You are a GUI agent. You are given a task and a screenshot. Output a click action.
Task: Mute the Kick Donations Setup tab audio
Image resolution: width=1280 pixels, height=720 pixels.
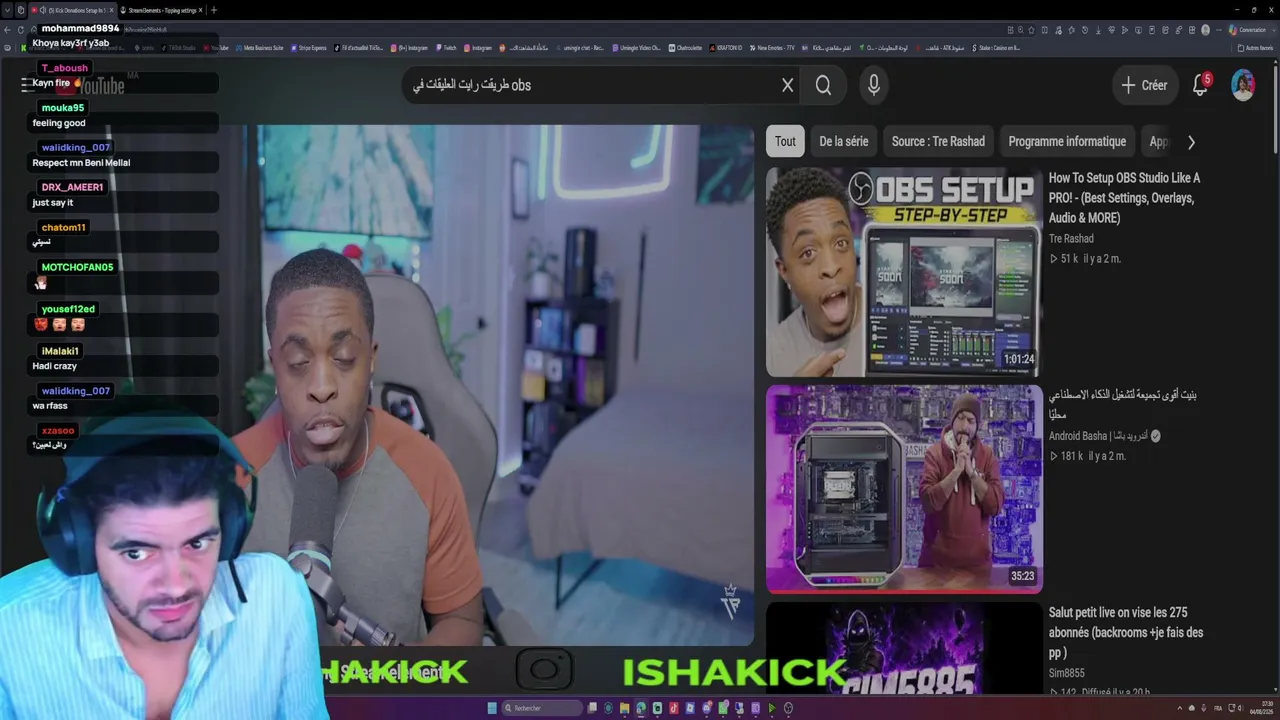pyautogui.click(x=43, y=10)
